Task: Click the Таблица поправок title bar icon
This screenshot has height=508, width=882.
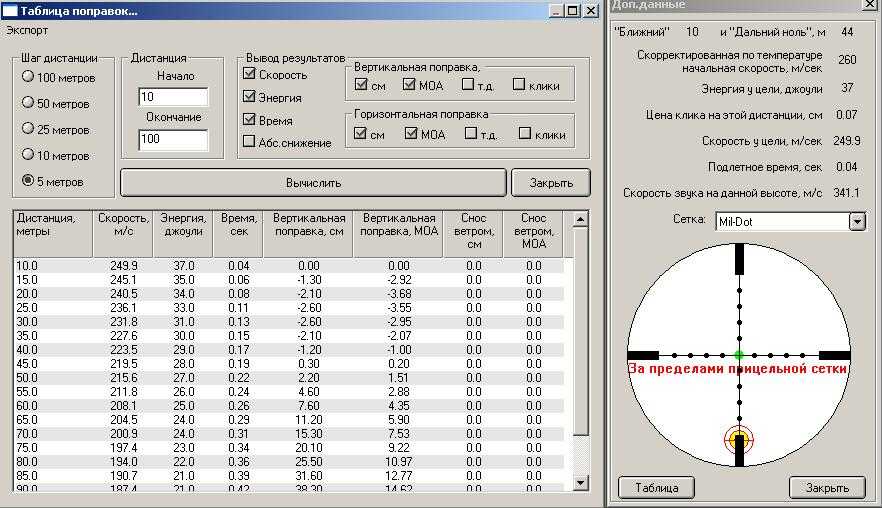Action: point(10,11)
